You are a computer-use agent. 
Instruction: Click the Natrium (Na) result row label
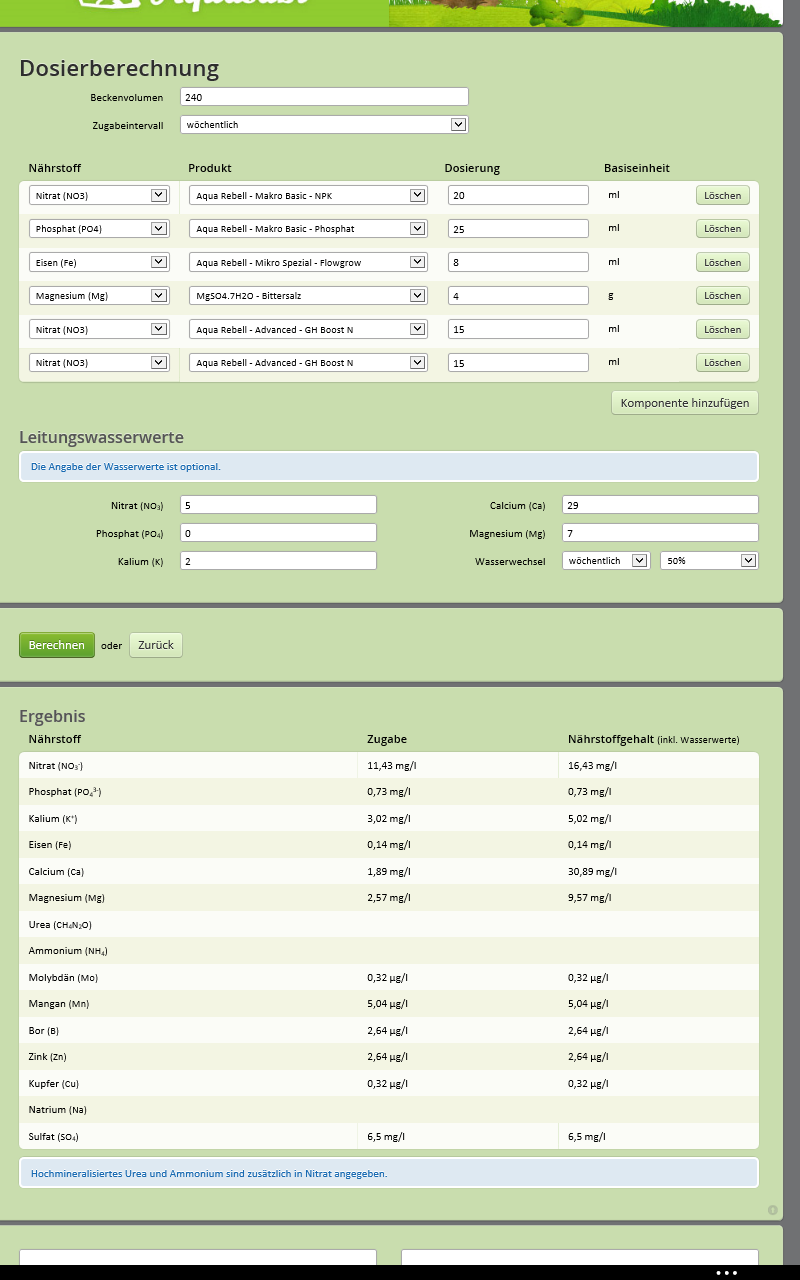[x=58, y=1110]
